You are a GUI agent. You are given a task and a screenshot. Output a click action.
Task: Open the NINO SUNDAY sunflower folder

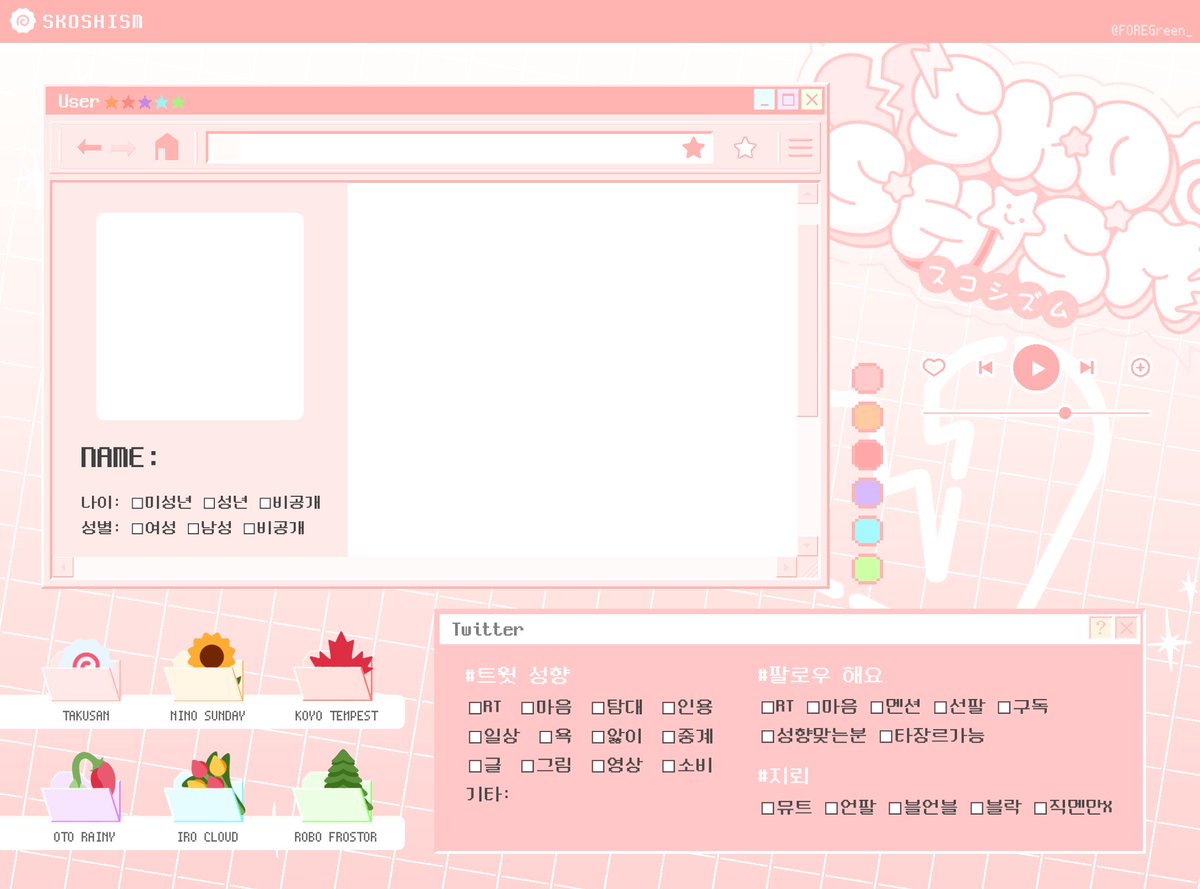pyautogui.click(x=205, y=667)
